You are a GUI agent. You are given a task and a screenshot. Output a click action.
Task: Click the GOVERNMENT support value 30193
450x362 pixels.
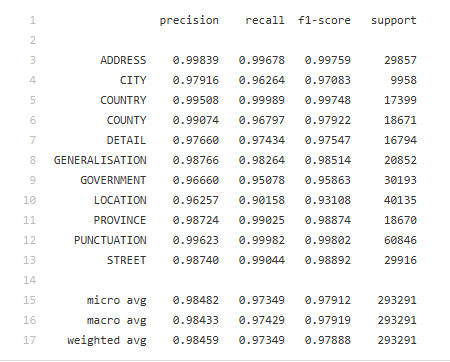pos(400,180)
